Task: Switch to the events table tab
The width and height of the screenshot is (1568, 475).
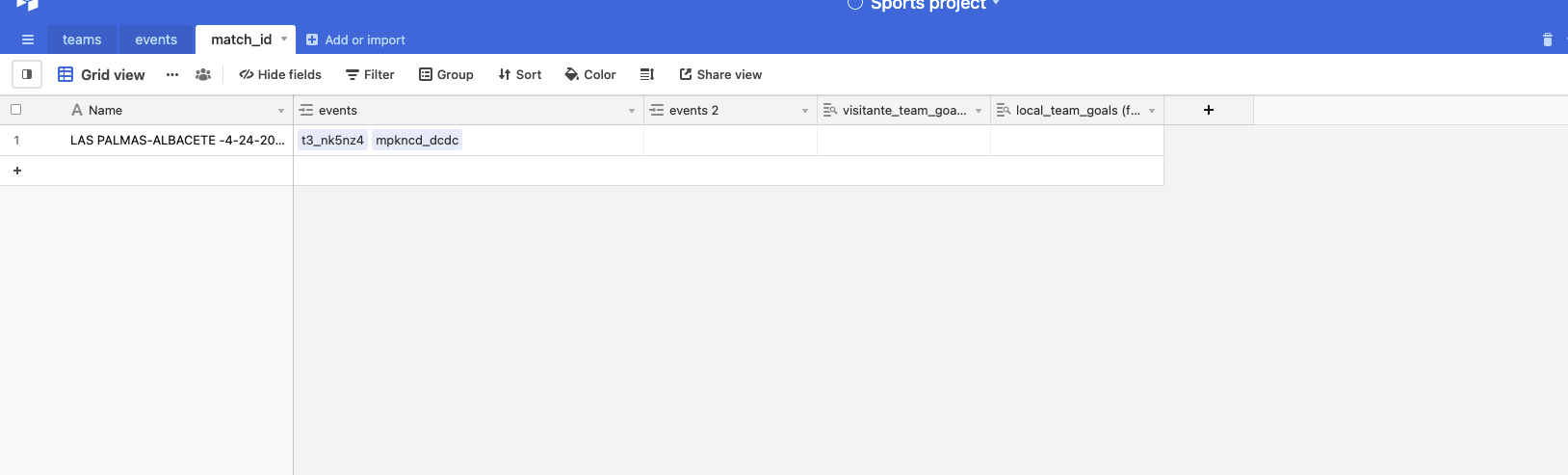Action: (156, 40)
